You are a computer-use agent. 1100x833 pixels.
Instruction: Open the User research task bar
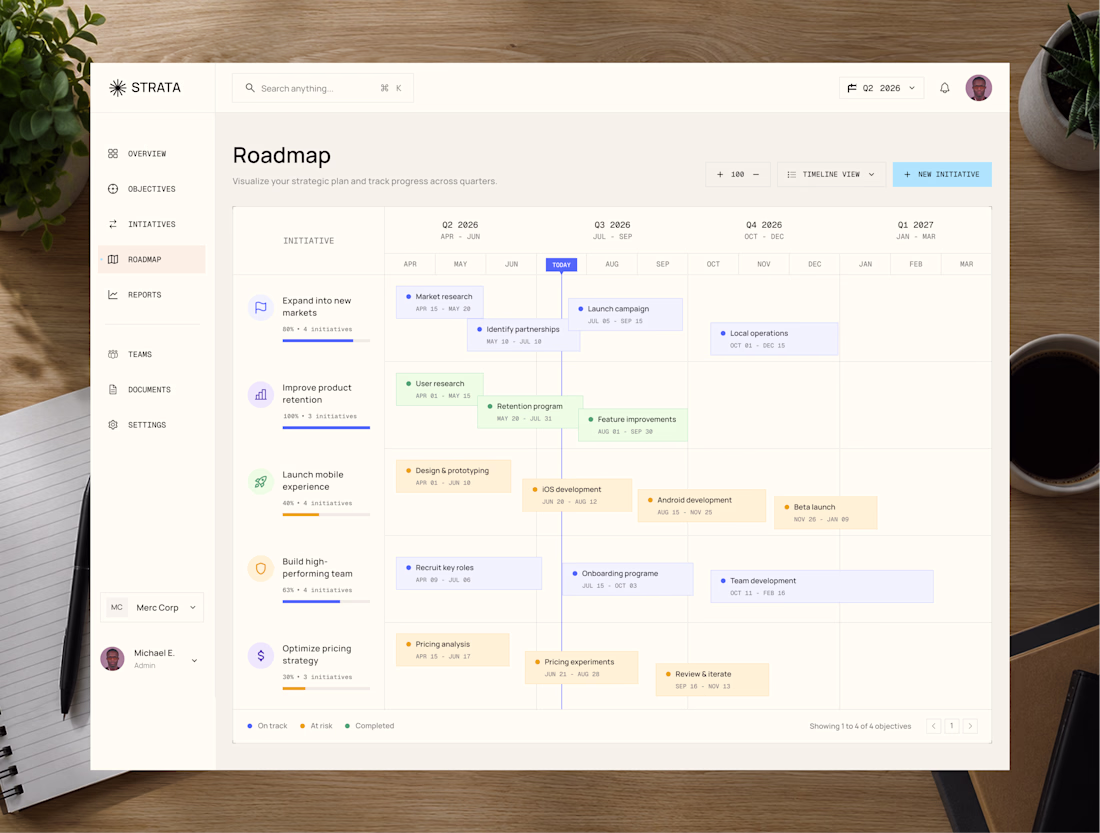tap(440, 389)
